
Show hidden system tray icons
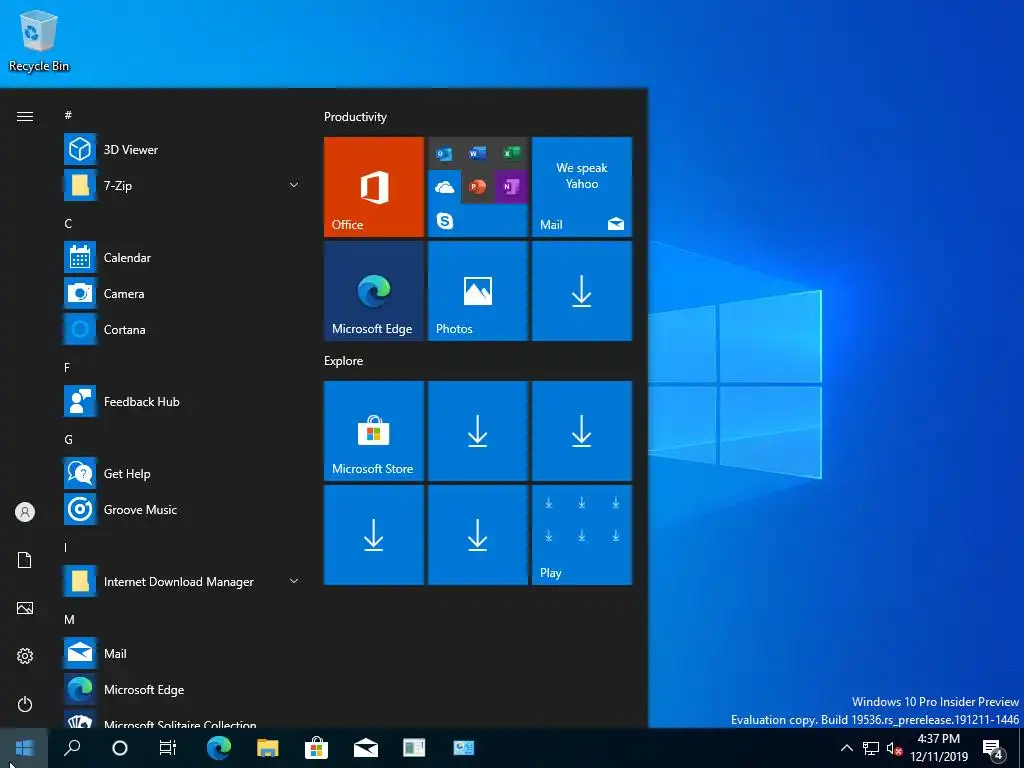(x=846, y=748)
